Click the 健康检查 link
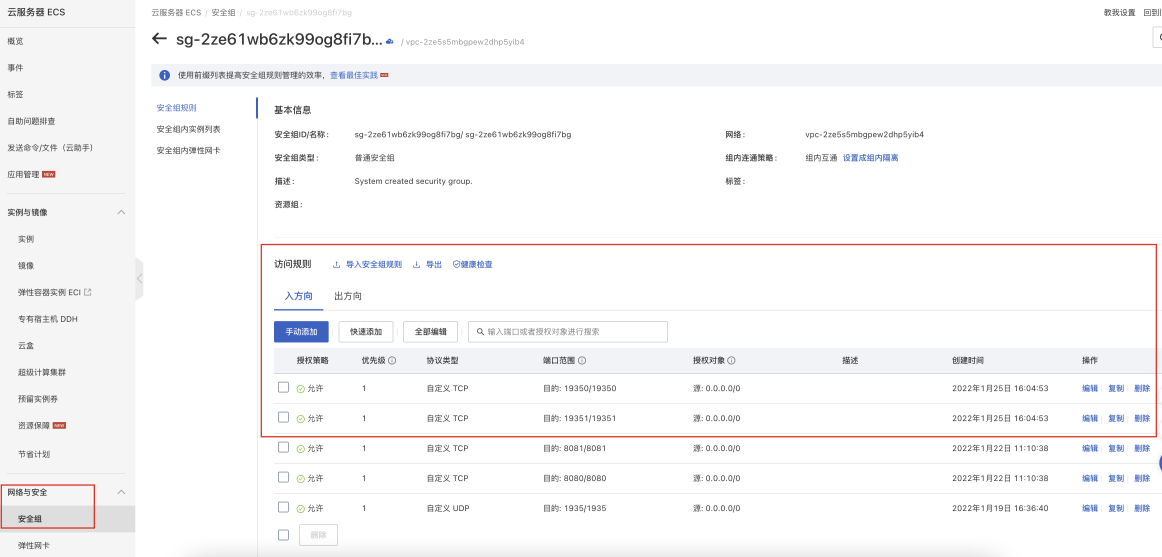The image size is (1162, 557). point(477,264)
